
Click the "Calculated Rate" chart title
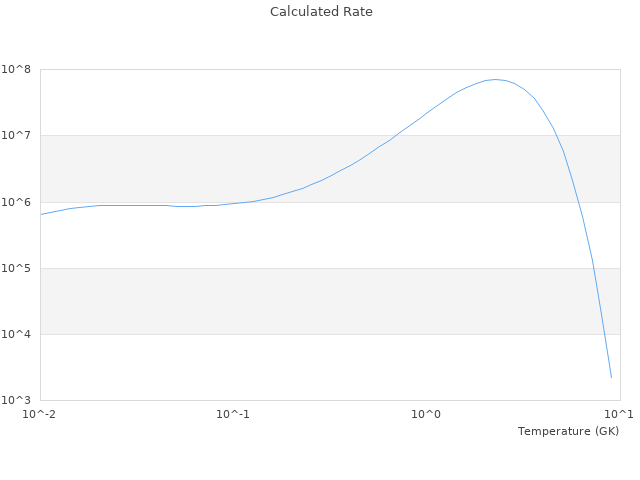tap(320, 12)
